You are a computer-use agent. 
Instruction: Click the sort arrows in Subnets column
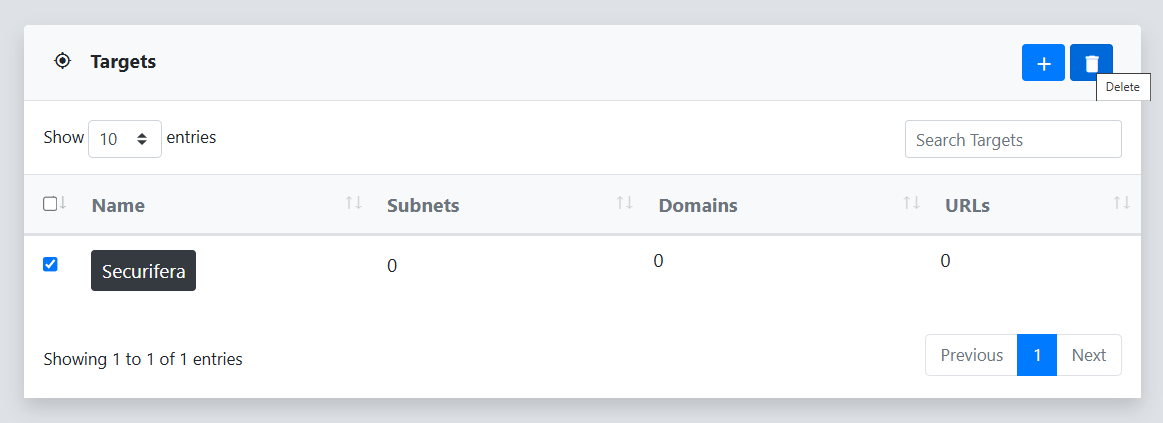pyautogui.click(x=625, y=203)
